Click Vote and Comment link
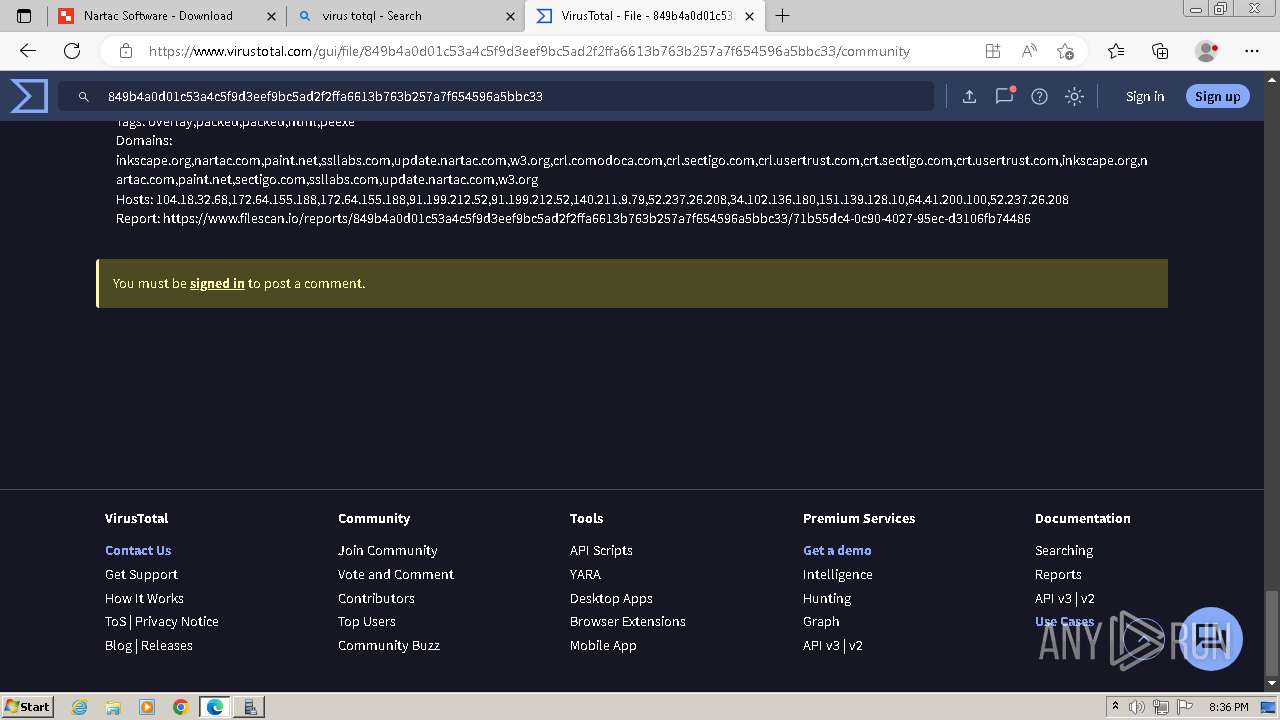1280x720 pixels. click(396, 574)
